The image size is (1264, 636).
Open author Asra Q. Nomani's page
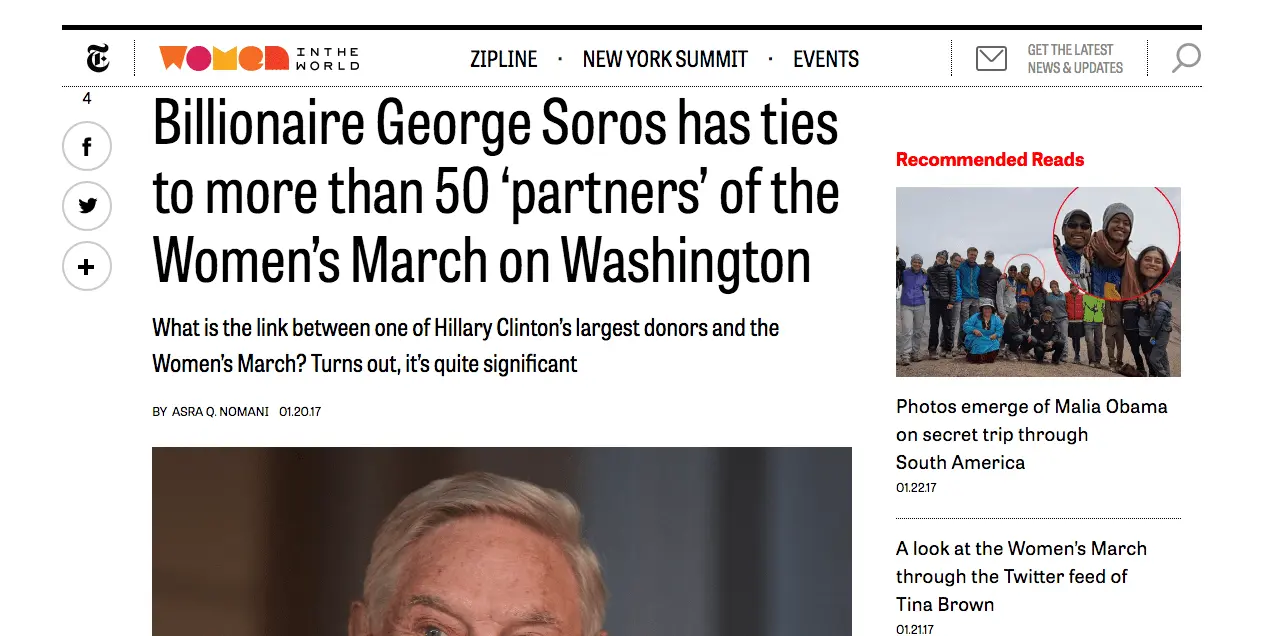(220, 412)
